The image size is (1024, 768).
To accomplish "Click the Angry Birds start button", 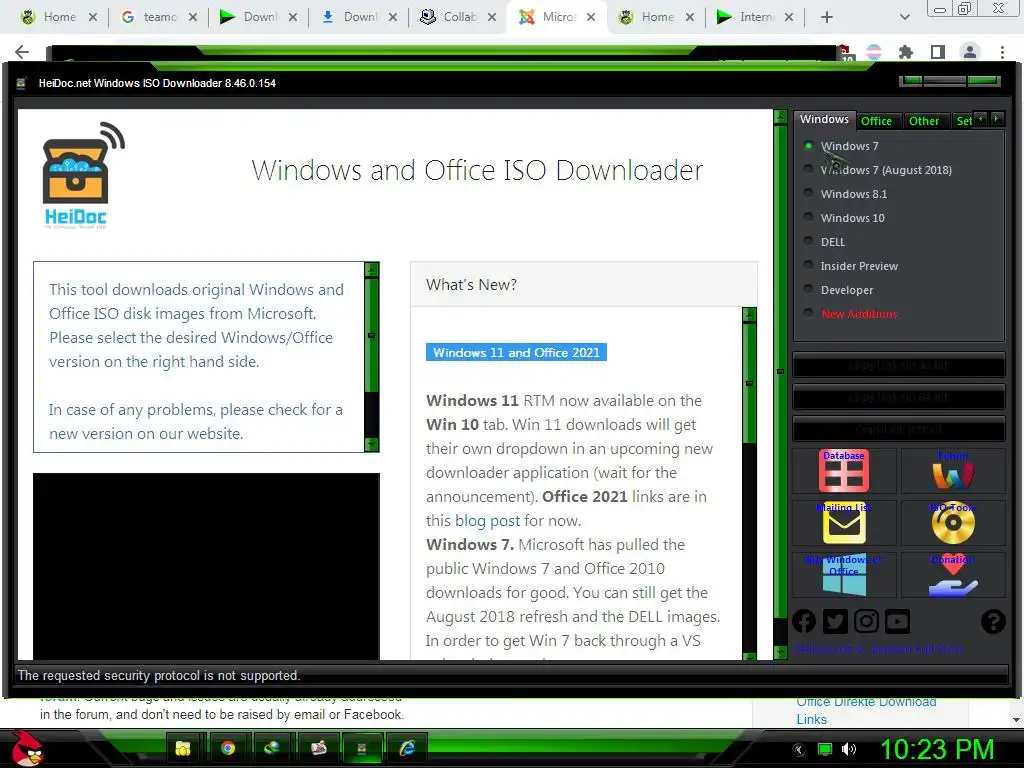I will tap(27, 748).
